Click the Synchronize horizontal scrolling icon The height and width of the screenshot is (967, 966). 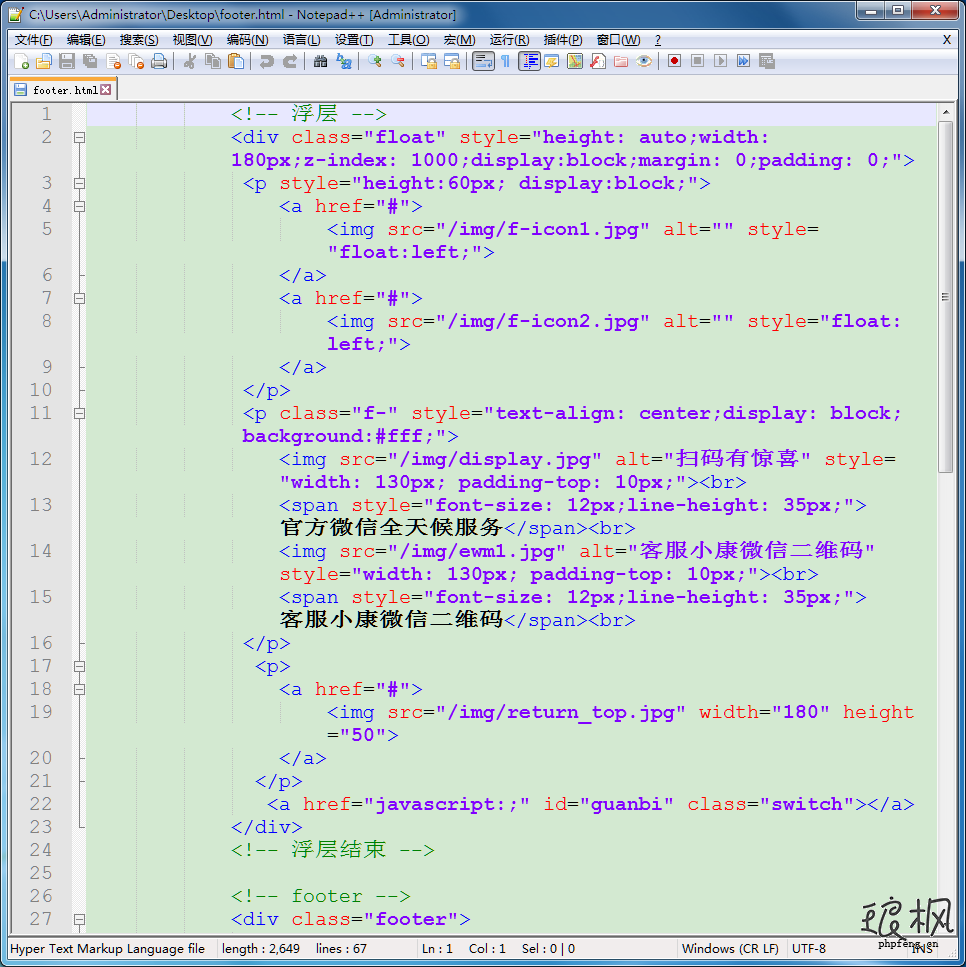coord(452,61)
